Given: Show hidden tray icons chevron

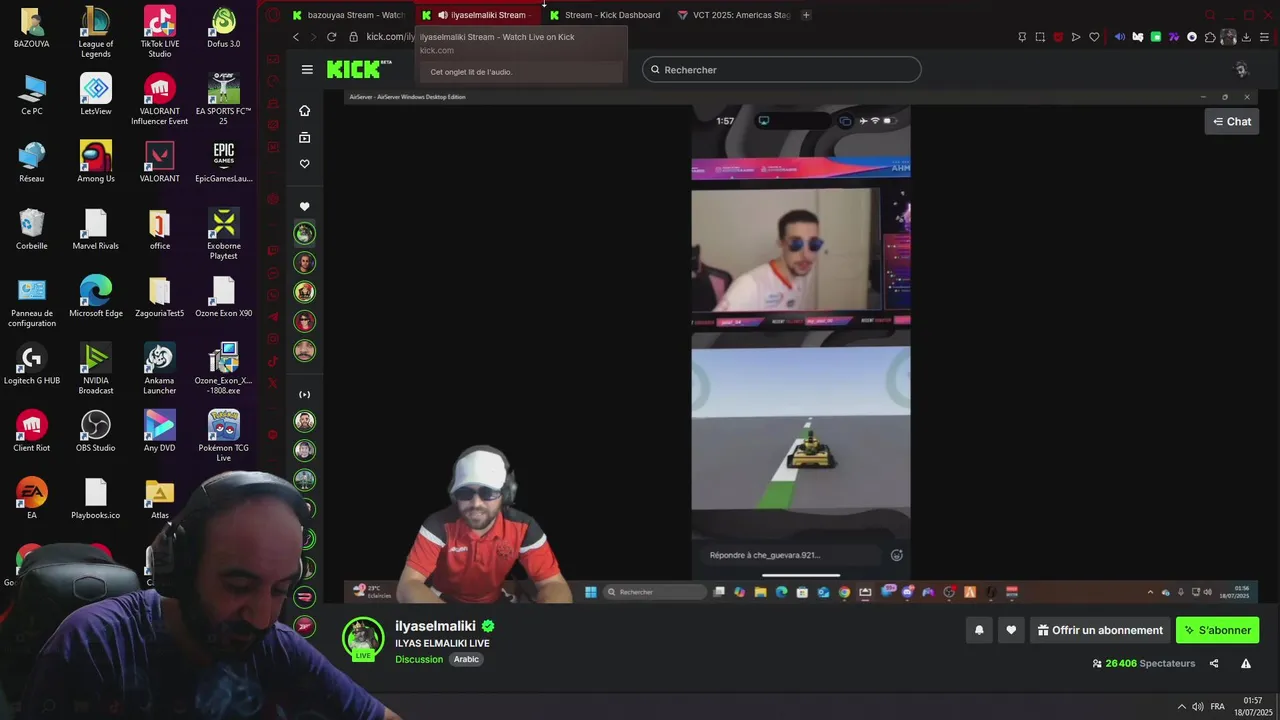Looking at the screenshot, I should [1181, 706].
